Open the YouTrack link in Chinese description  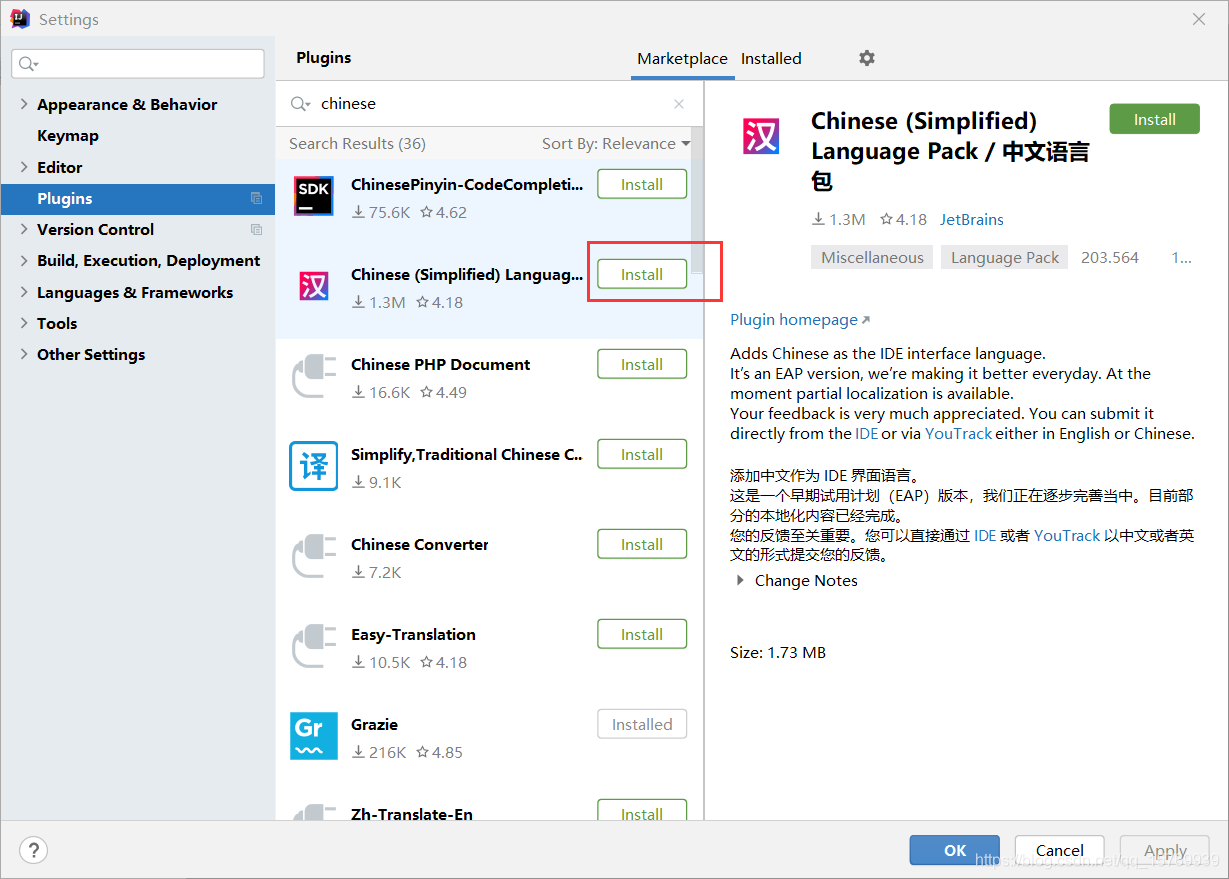coord(1067,535)
